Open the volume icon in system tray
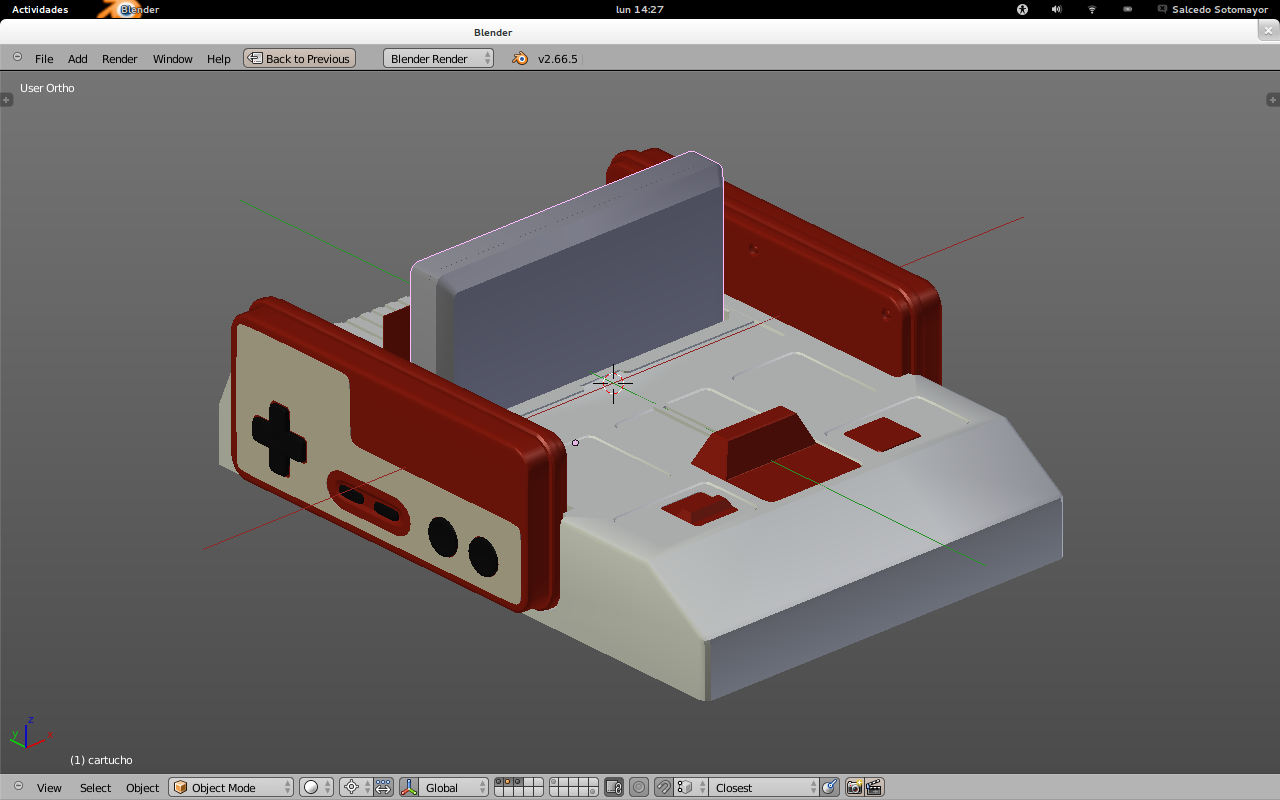Screen dimensions: 1280x800 [x=1057, y=9]
